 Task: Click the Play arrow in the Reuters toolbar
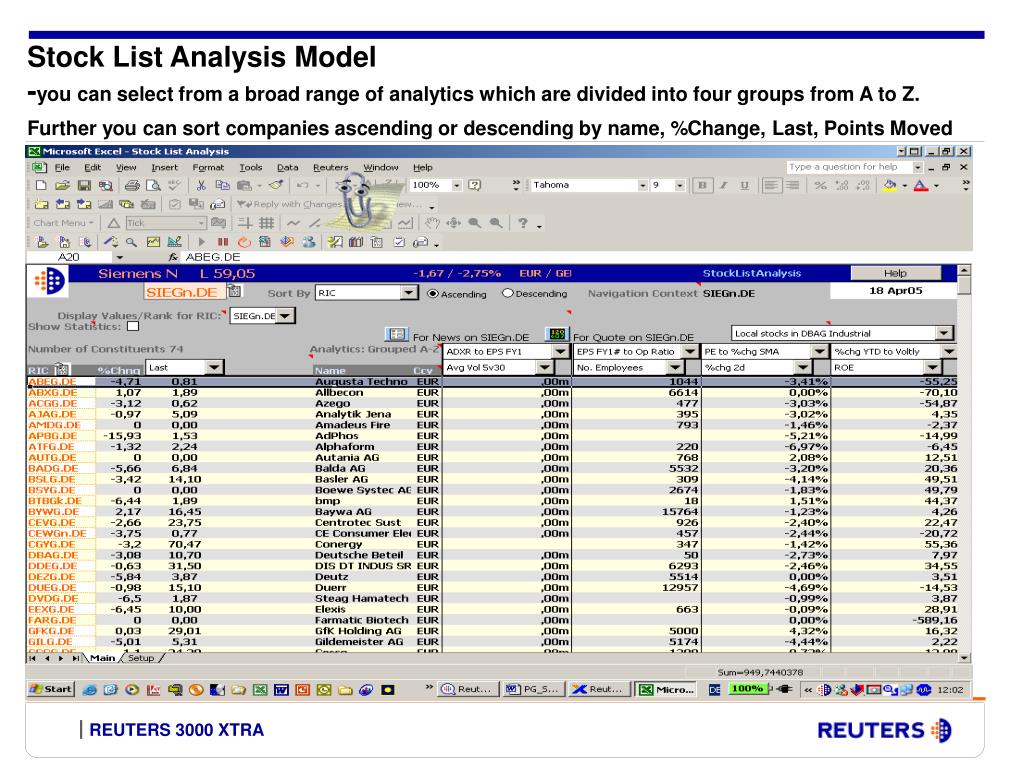[202, 242]
